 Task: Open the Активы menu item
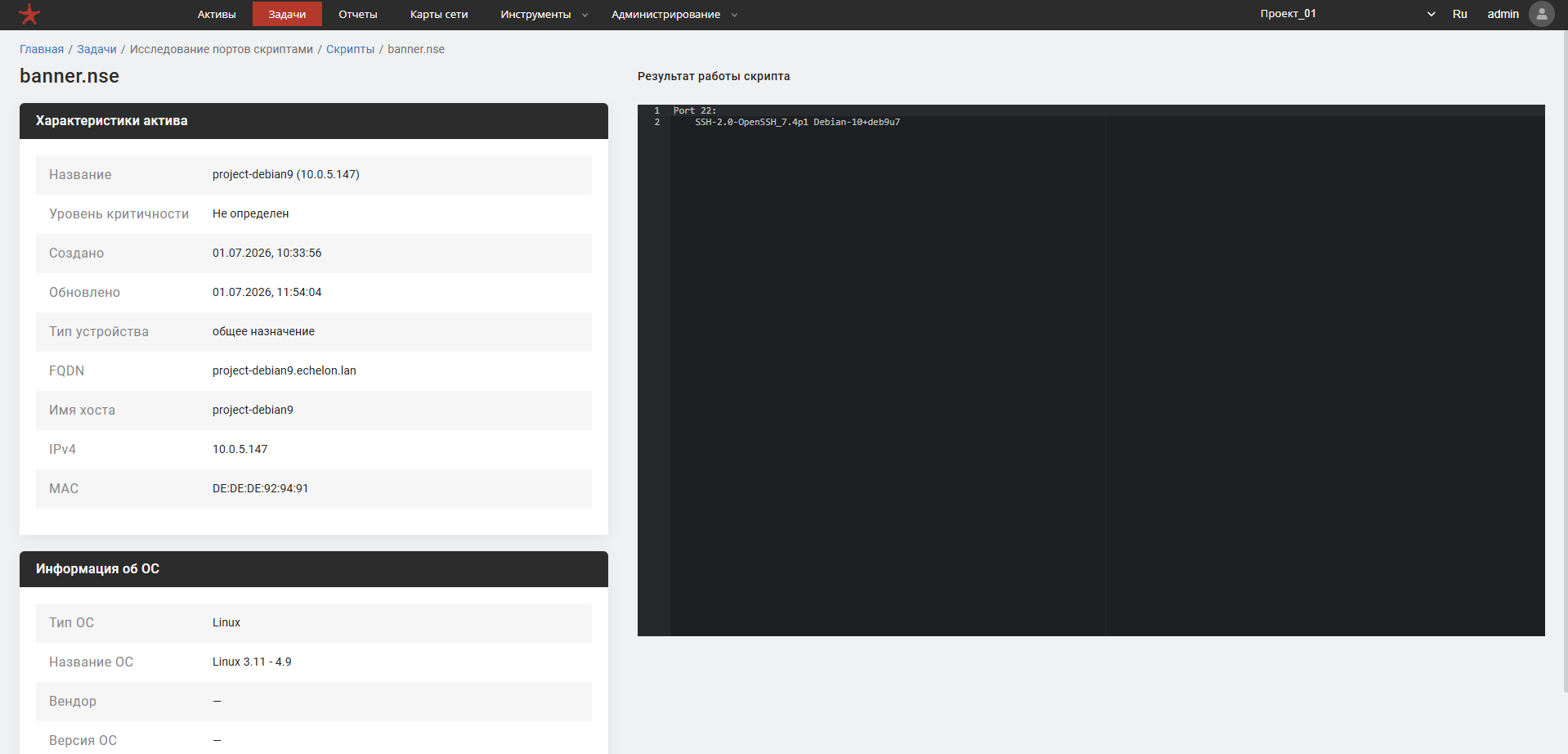217,14
